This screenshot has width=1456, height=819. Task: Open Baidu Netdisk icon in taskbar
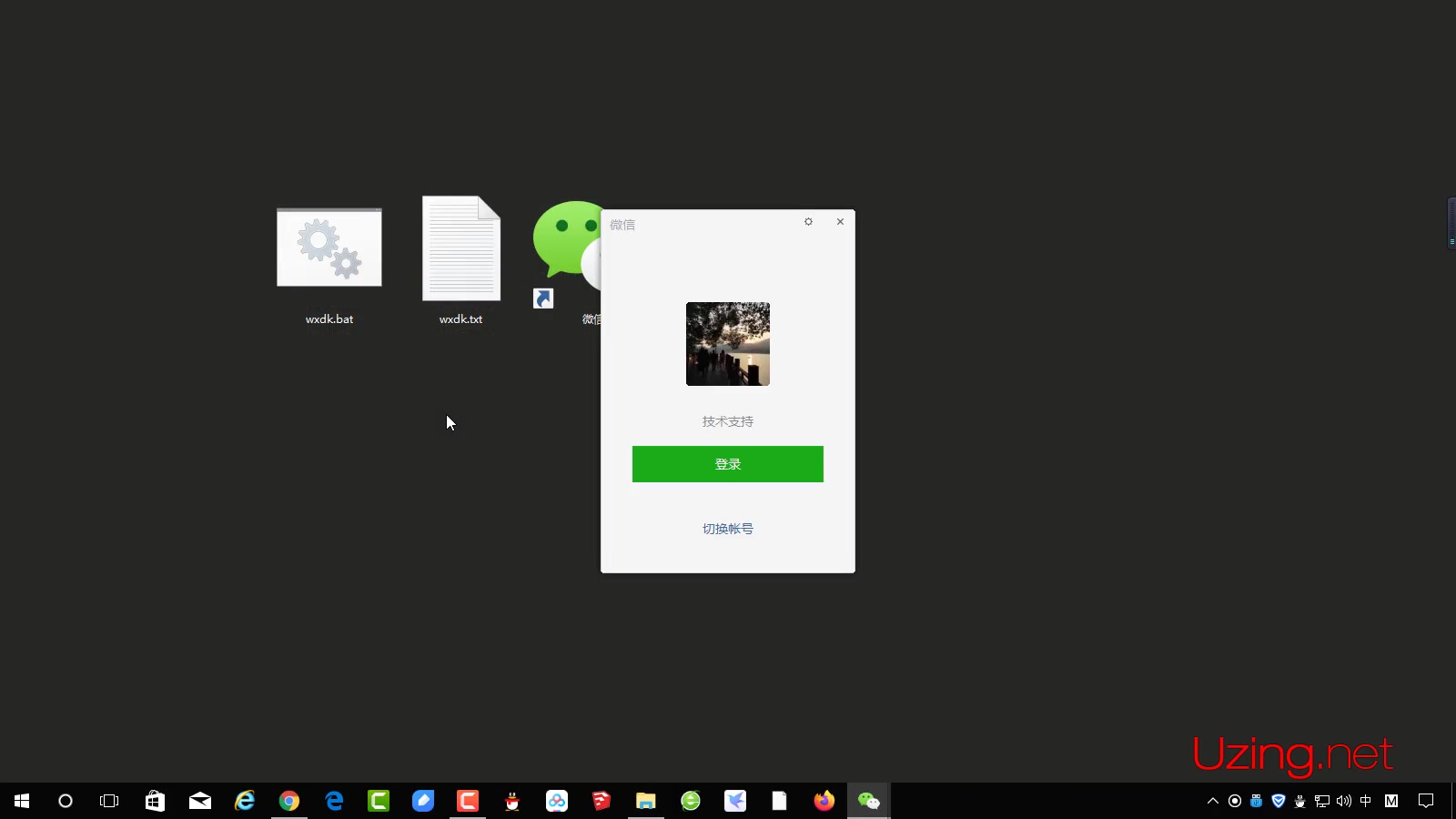pyautogui.click(x=557, y=801)
